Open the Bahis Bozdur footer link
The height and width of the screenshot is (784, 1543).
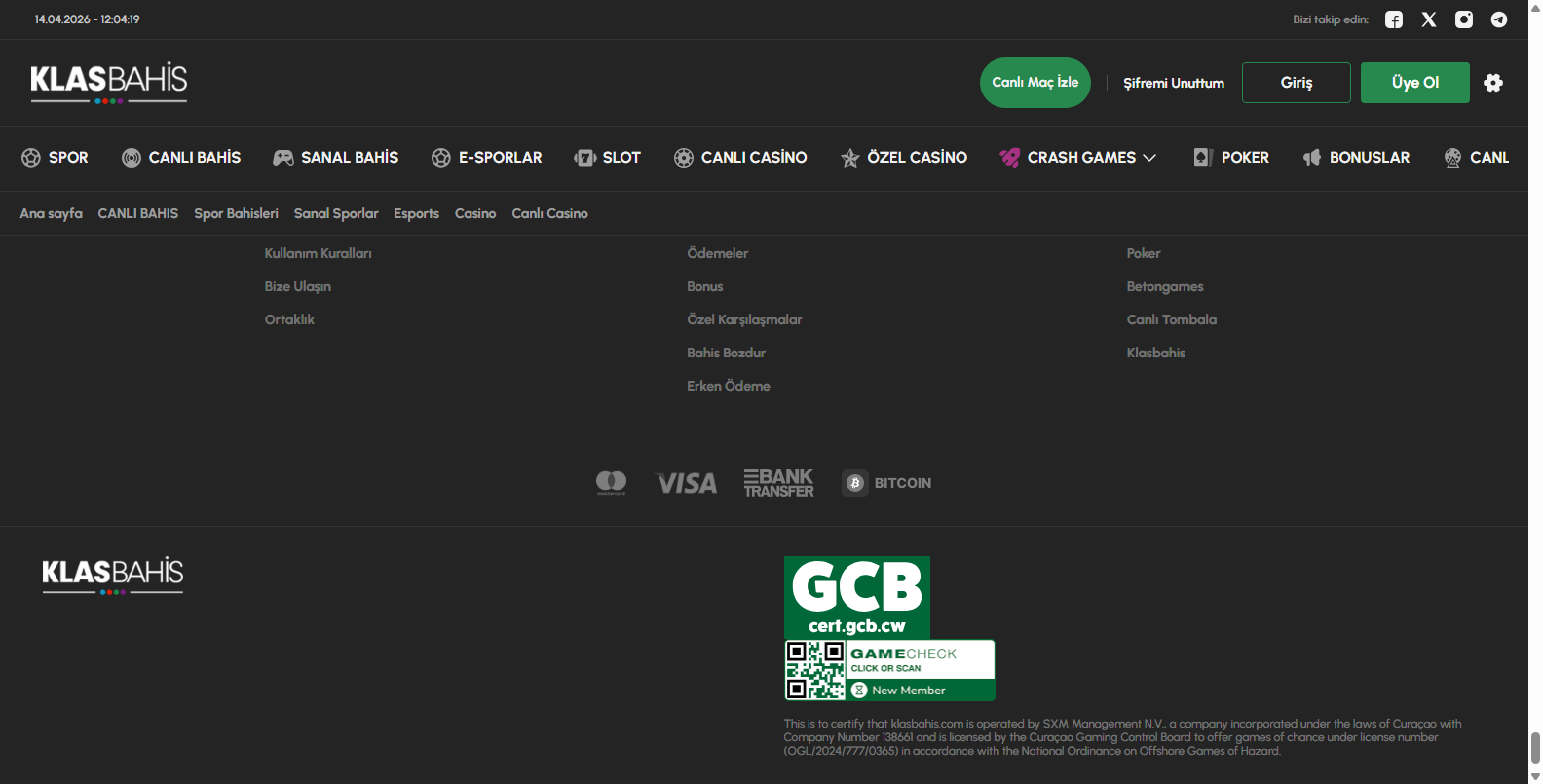[x=726, y=353]
